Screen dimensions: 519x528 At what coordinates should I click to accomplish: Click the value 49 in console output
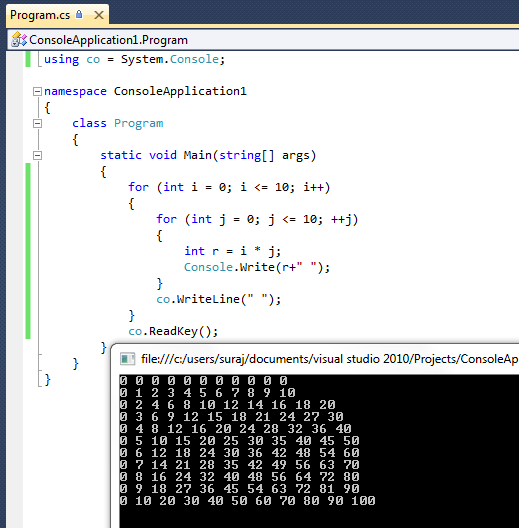point(279,465)
